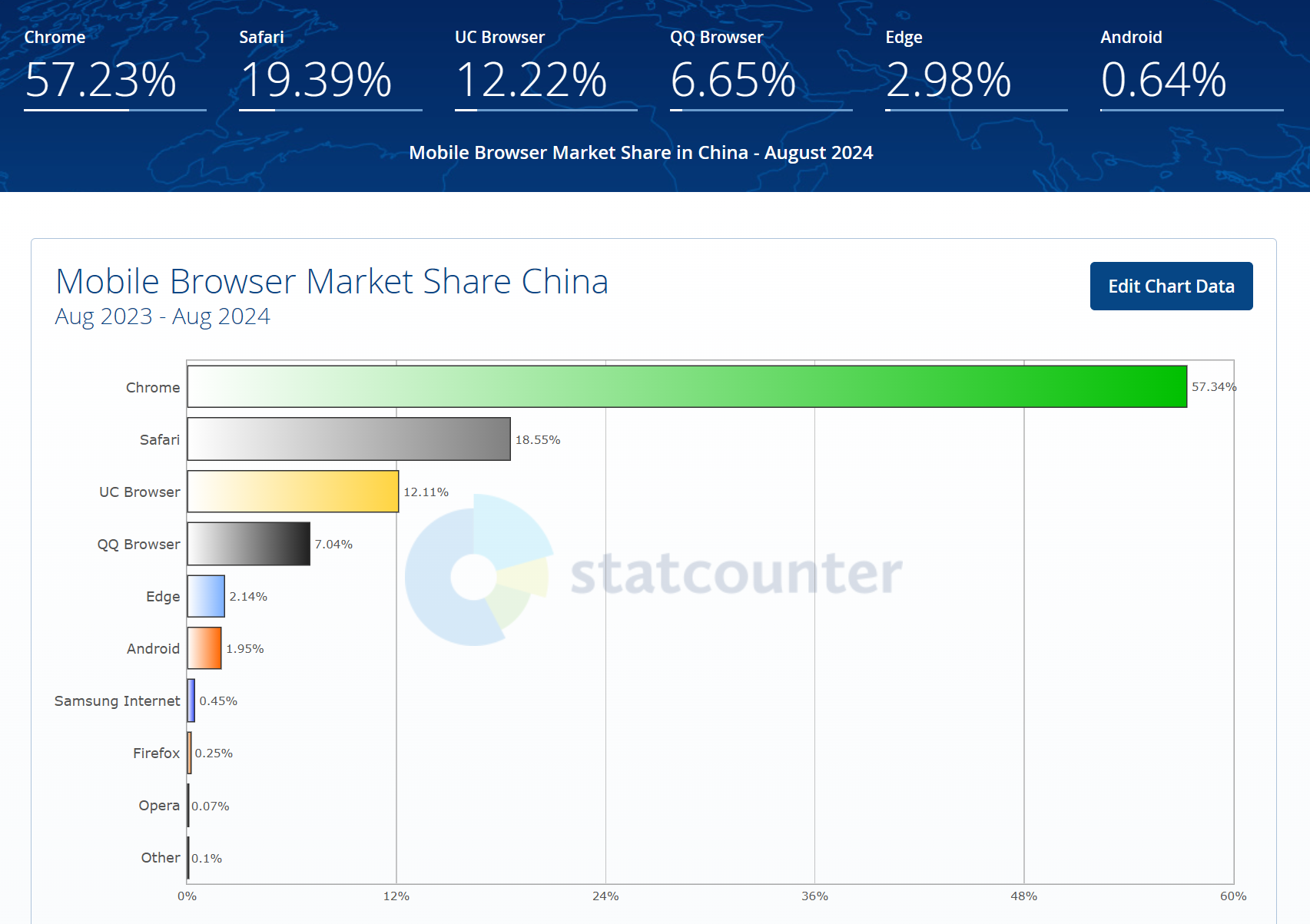The height and width of the screenshot is (924, 1310).
Task: Select the Chrome 57.23% stat at top
Action: [115, 69]
